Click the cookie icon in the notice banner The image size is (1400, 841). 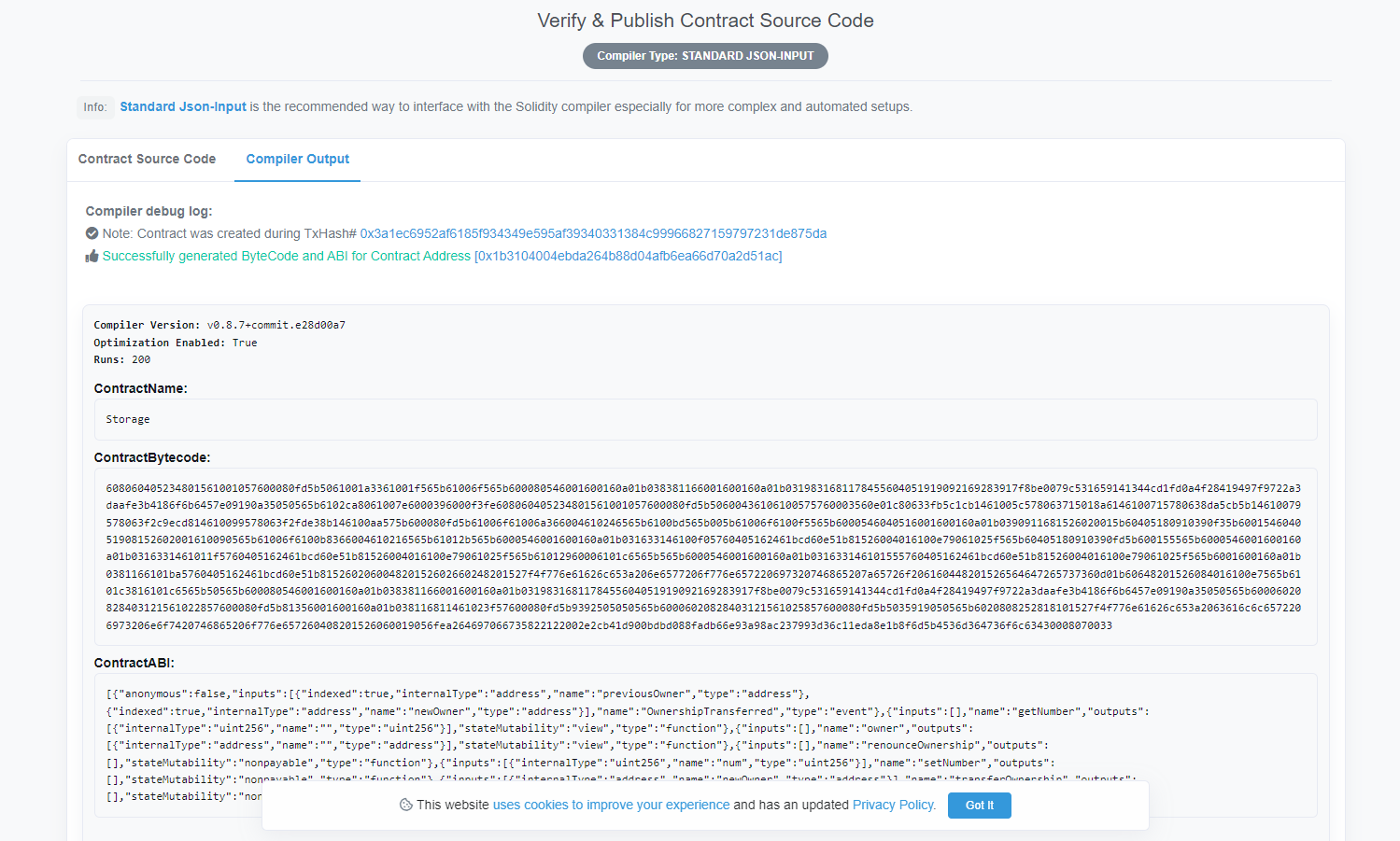(405, 805)
